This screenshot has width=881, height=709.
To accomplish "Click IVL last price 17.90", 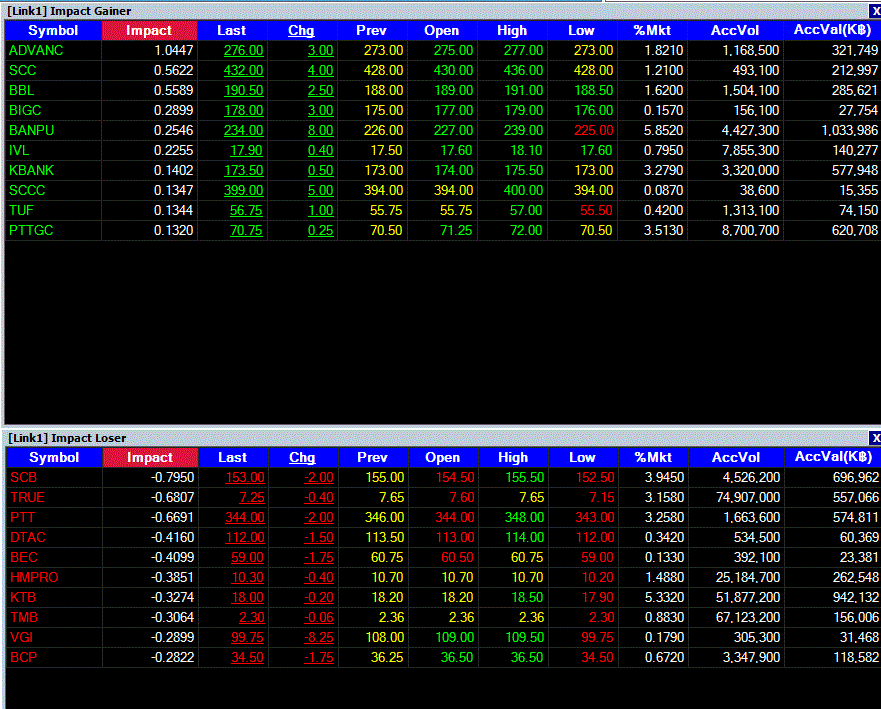I will [x=246, y=151].
